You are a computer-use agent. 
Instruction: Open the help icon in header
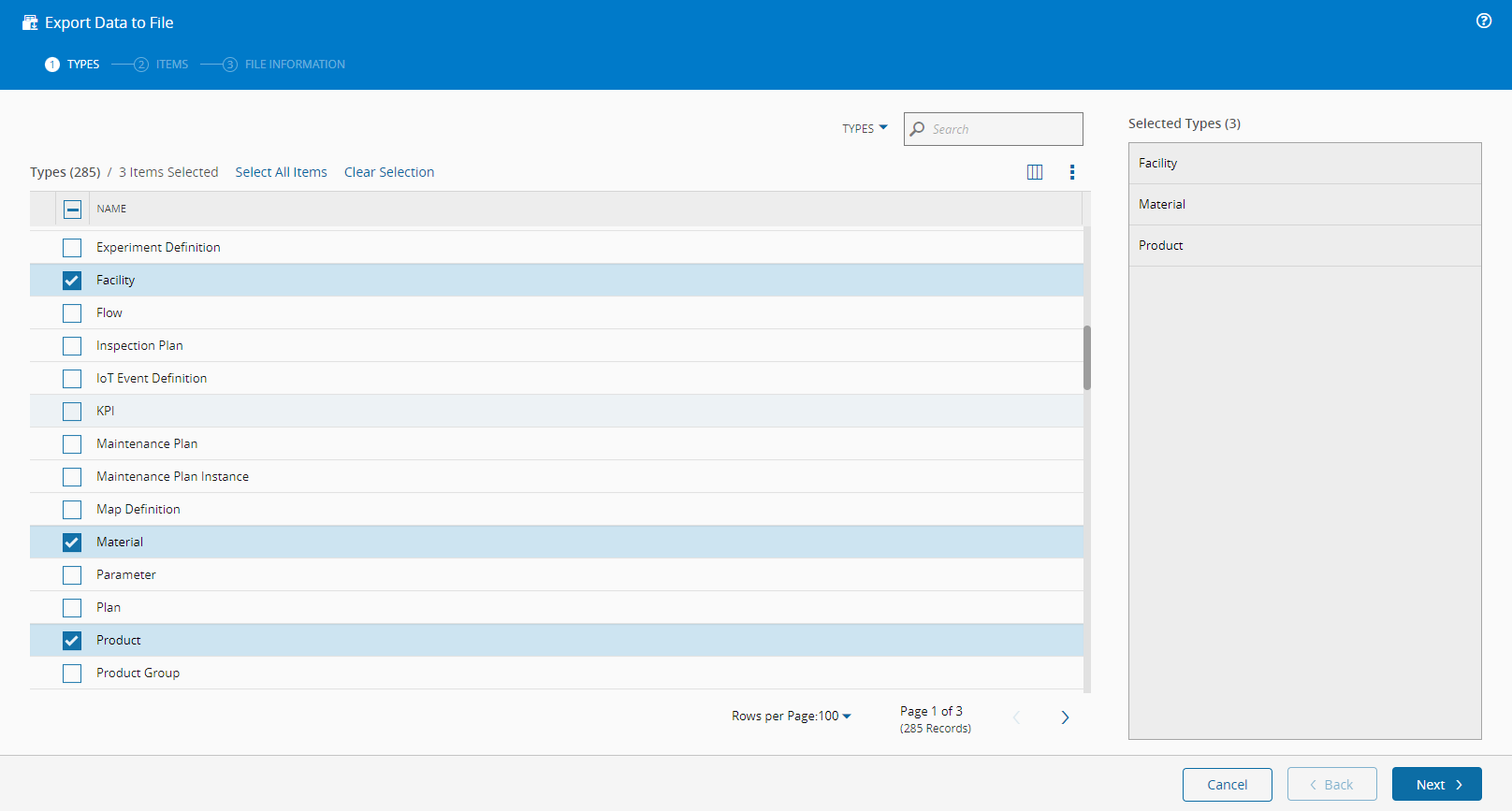pos(1484,21)
